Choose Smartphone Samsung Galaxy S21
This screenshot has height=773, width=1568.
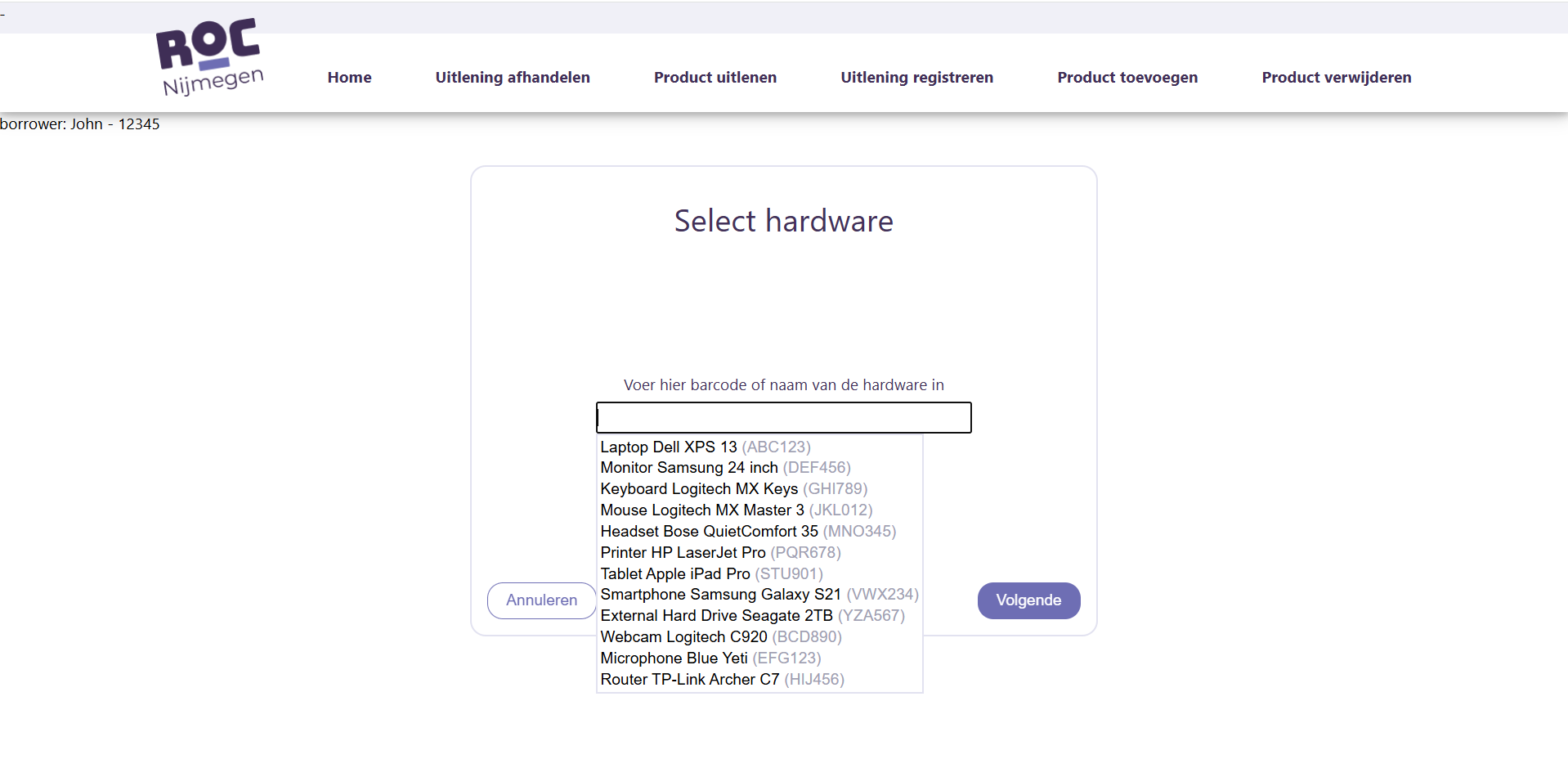(x=759, y=595)
